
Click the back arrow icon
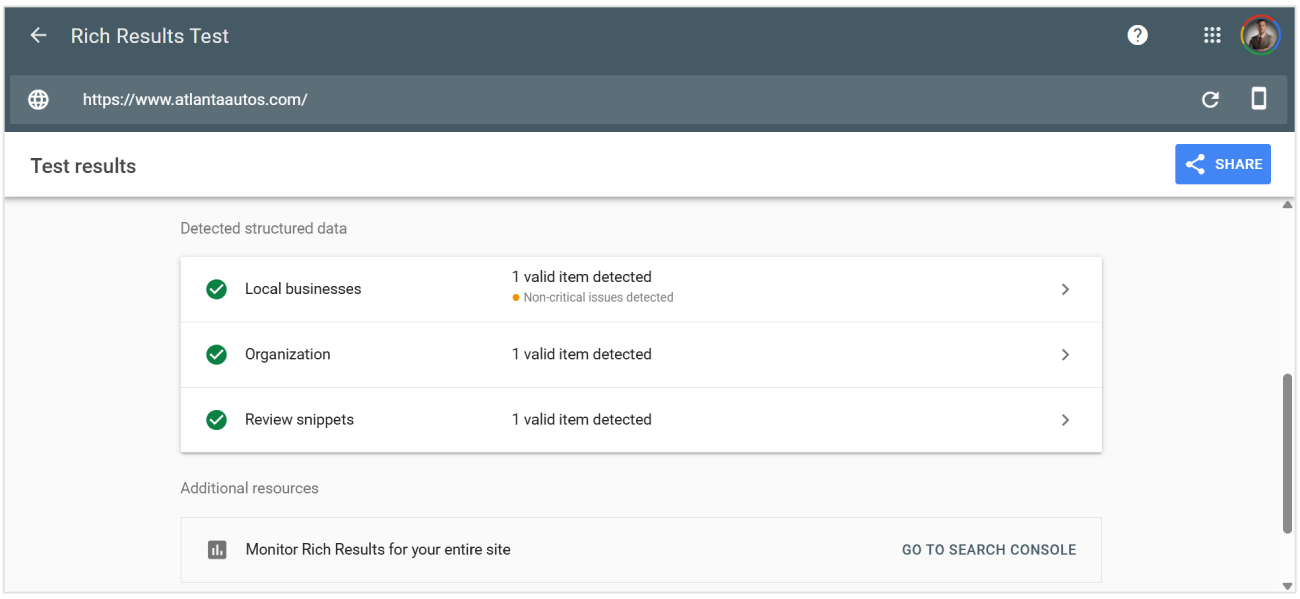click(x=38, y=36)
